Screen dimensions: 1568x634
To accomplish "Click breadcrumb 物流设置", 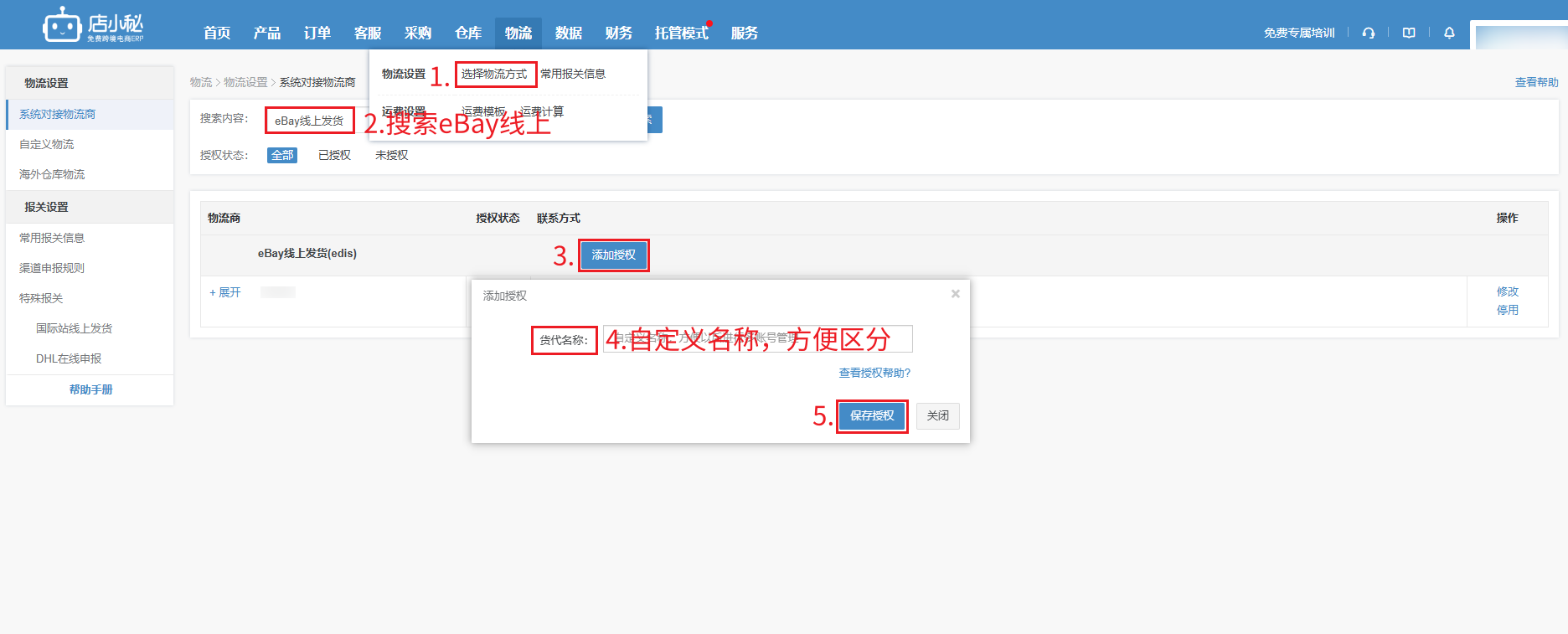I will (x=245, y=82).
